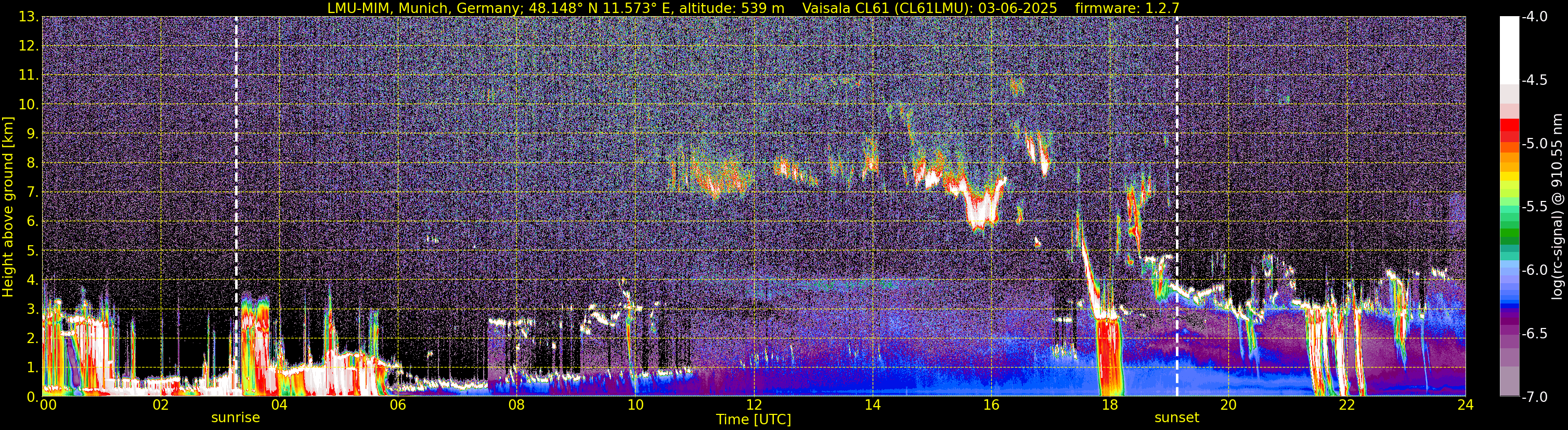Image resolution: width=1568 pixels, height=430 pixels.
Task: Click the '9.' height axis tick label
Action: tap(32, 133)
